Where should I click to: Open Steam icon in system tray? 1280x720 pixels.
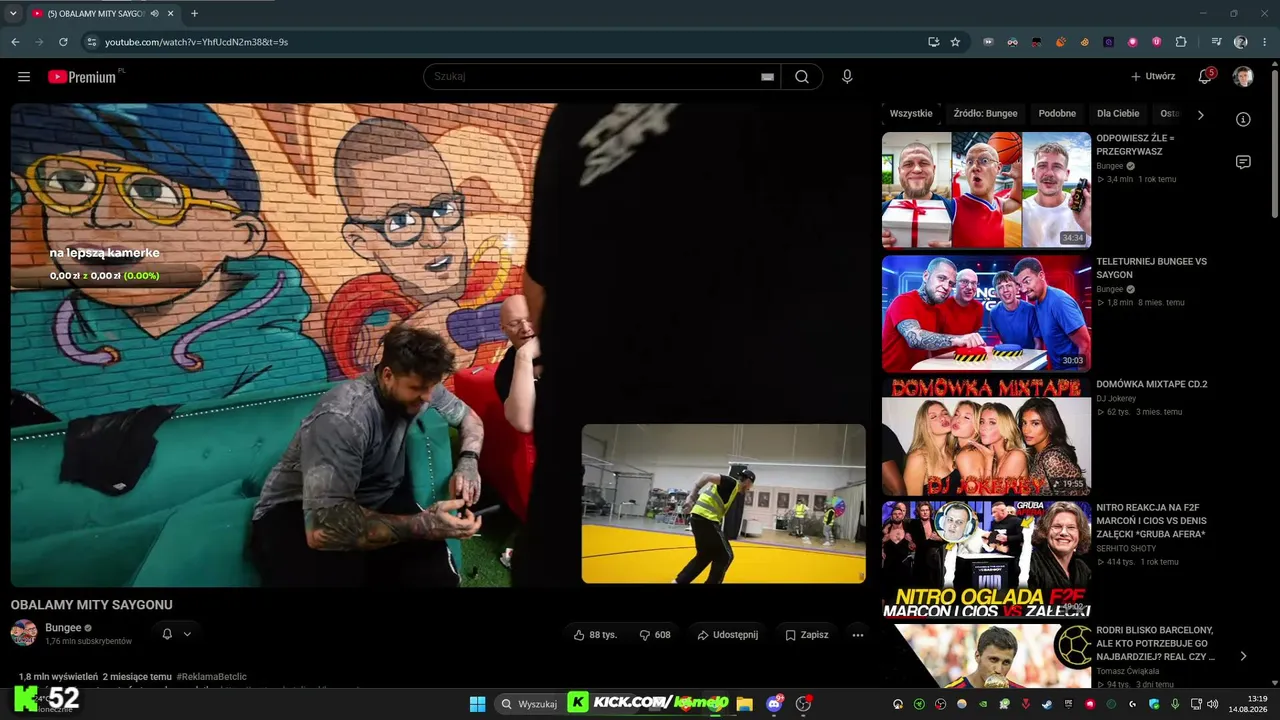click(x=1047, y=704)
